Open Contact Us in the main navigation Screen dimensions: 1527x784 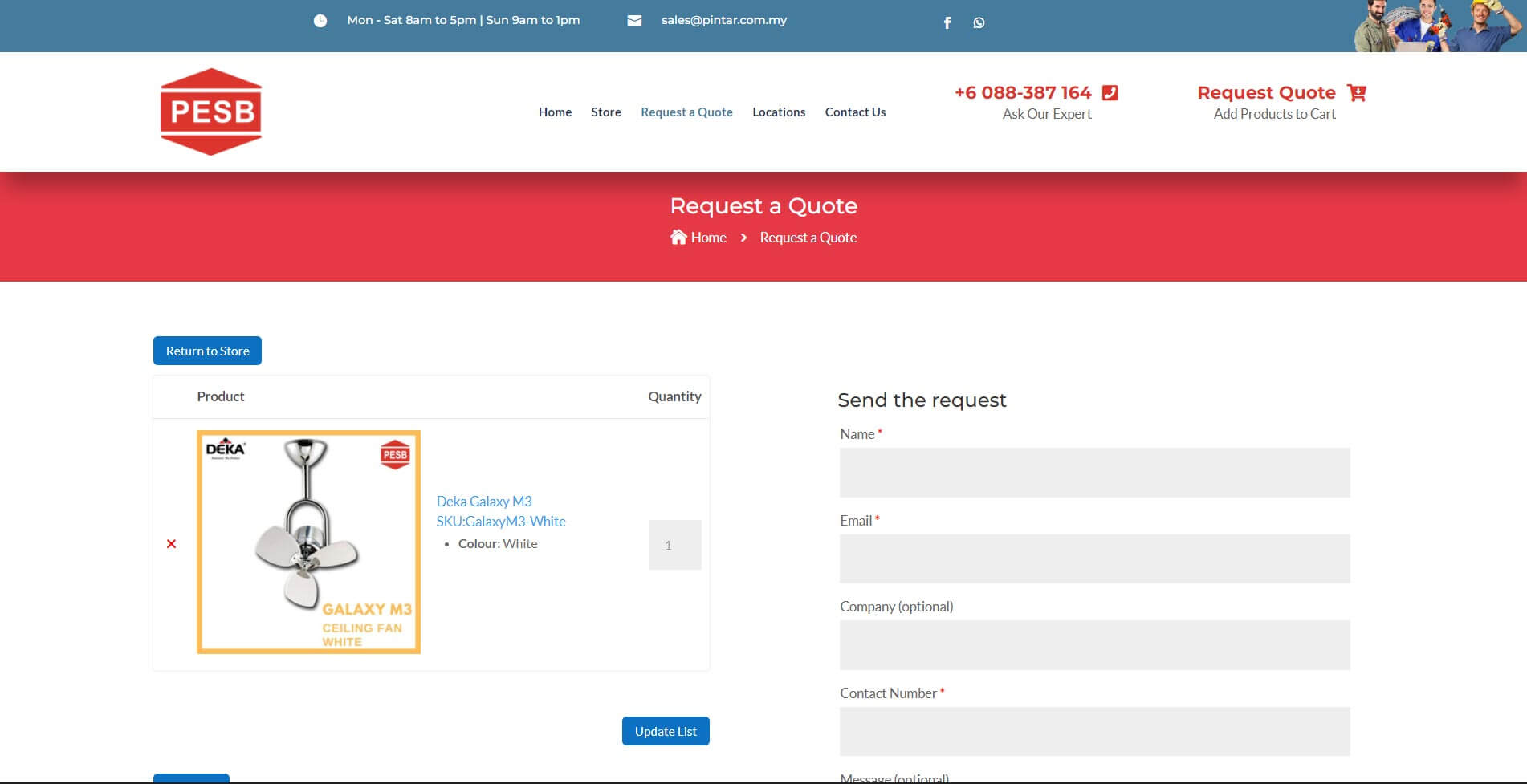855,112
